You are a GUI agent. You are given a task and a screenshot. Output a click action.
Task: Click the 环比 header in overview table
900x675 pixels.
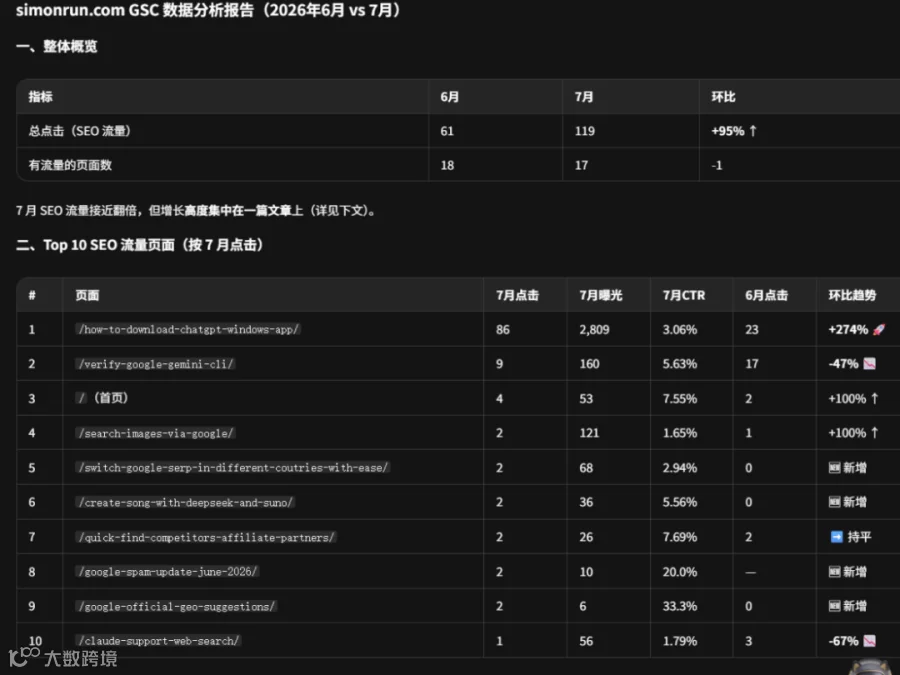tap(723, 96)
